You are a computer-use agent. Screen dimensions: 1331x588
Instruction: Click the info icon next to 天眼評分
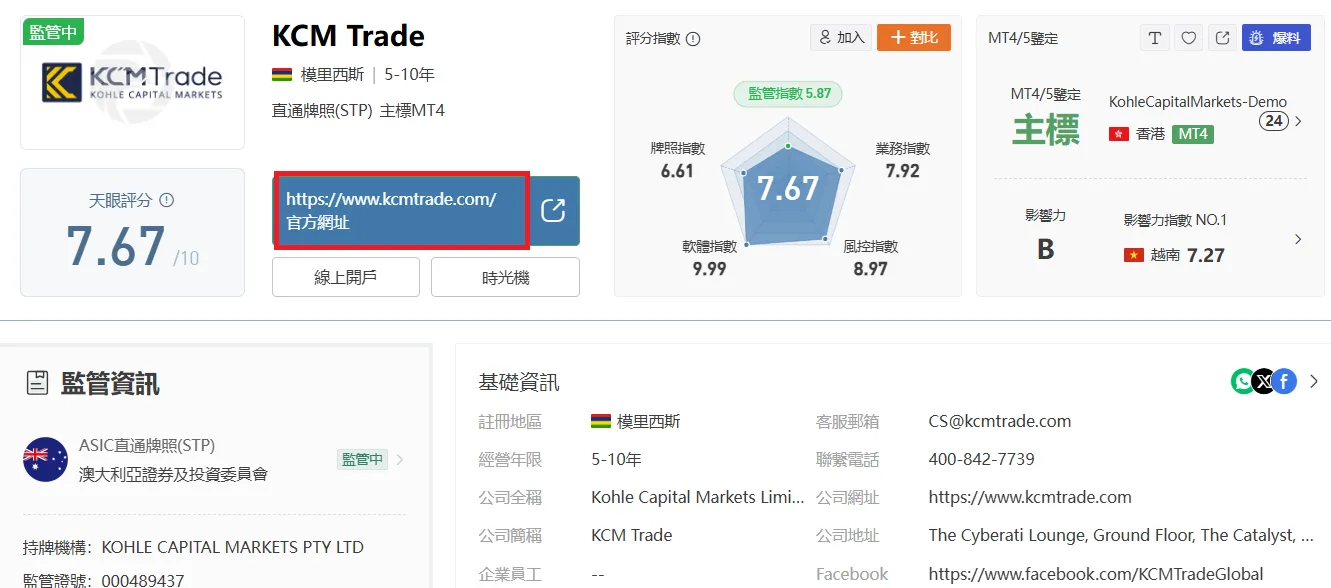[167, 200]
